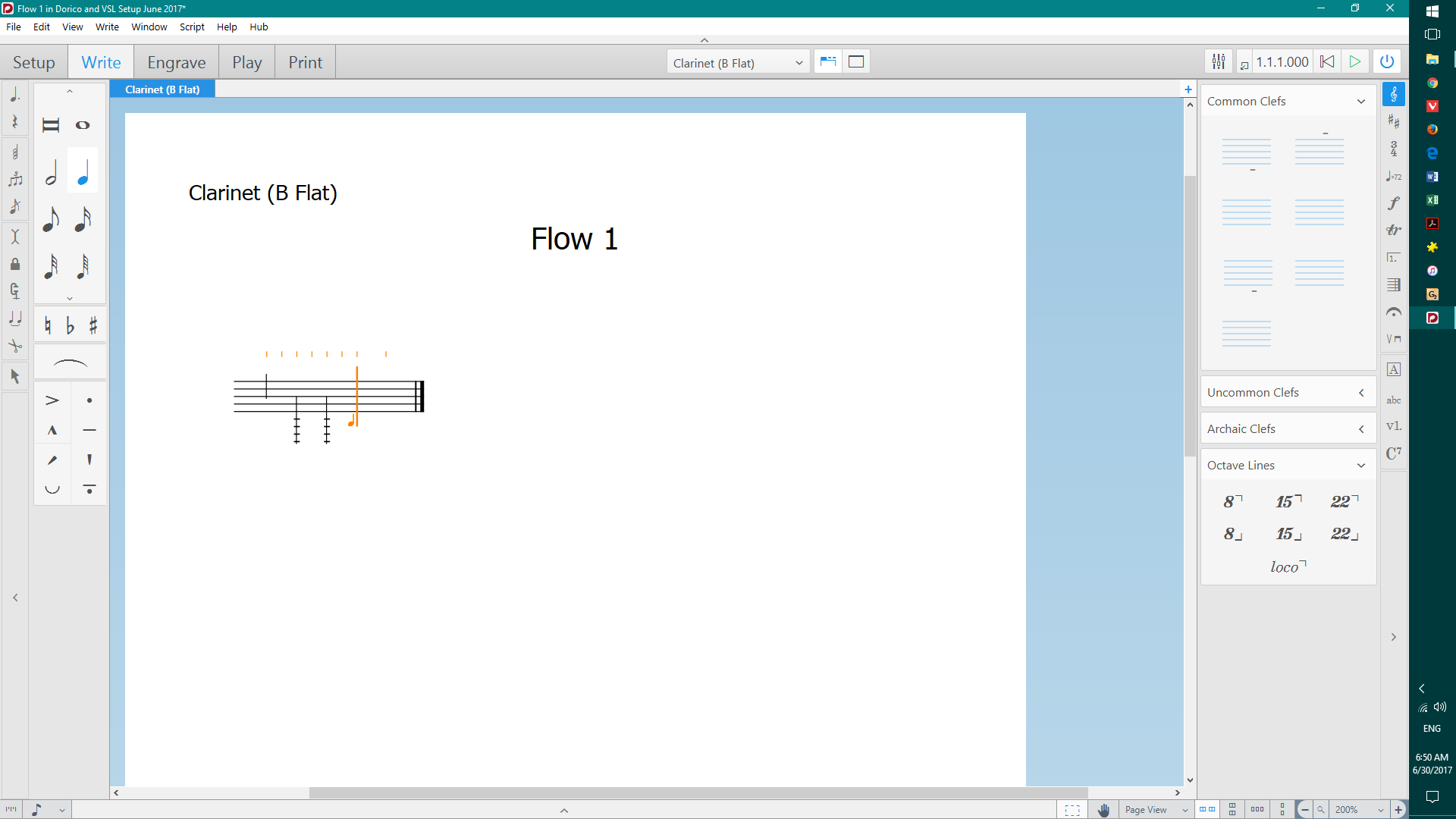This screenshot has width=1456, height=819.
Task: Click the slur tool
Action: tap(70, 364)
